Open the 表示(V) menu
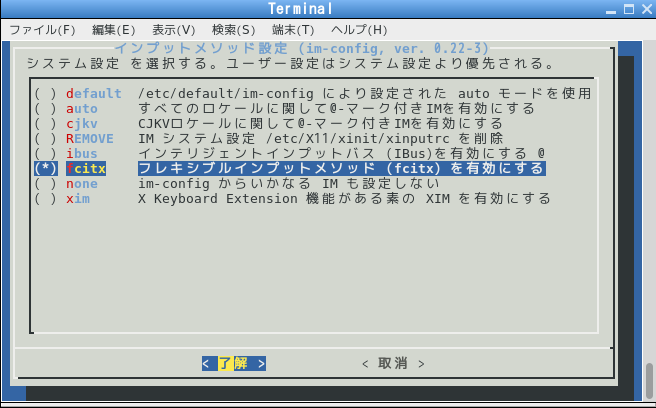This screenshot has height=408, width=656. click(x=173, y=30)
